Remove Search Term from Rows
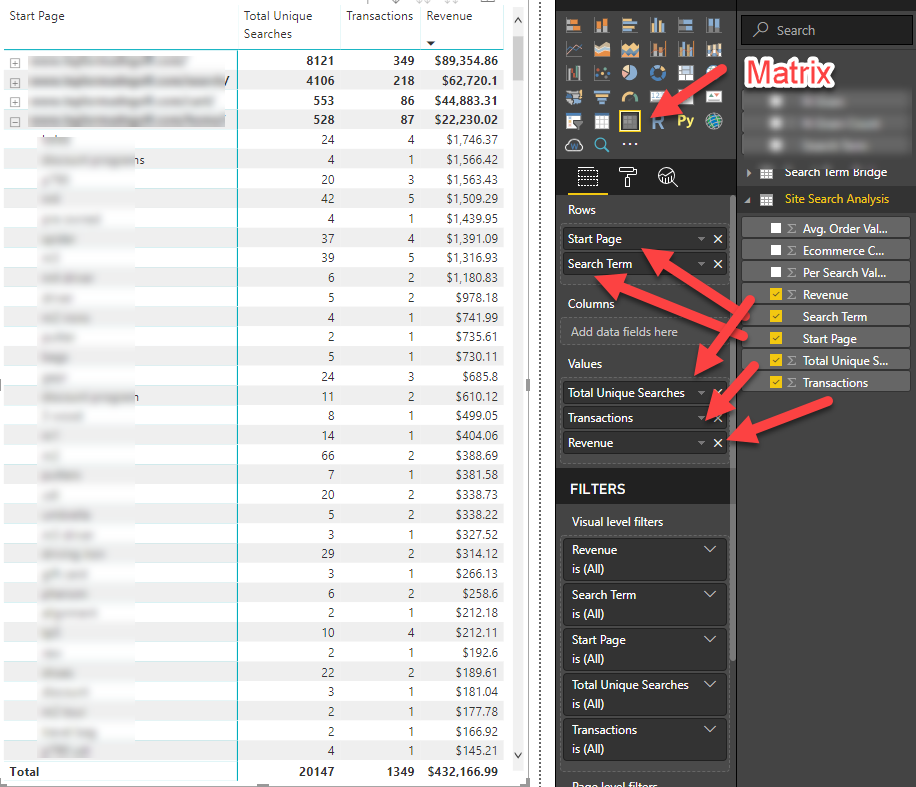Screen dimensions: 916x787 click(718, 264)
